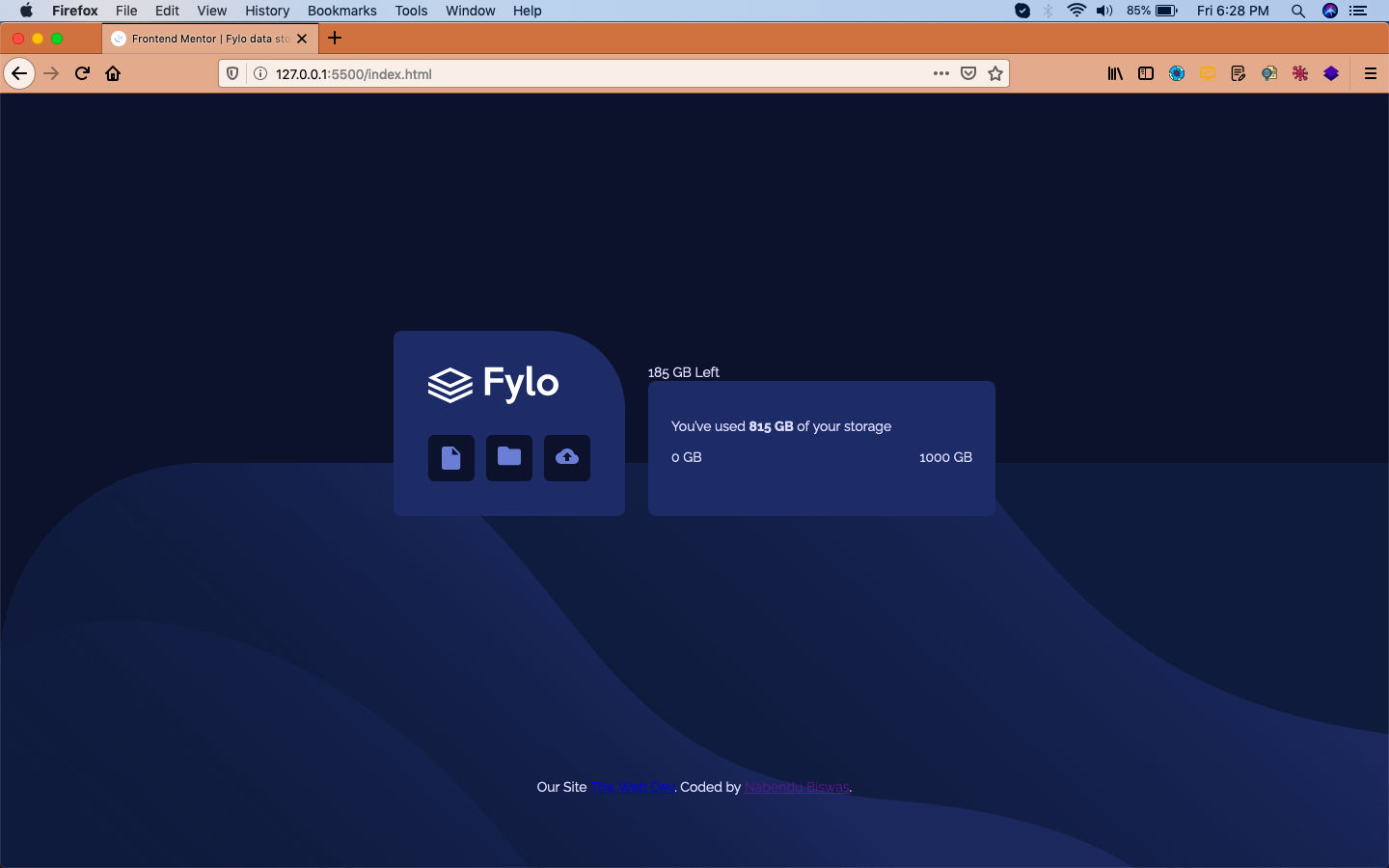Open the Firefox application menu

(75, 11)
